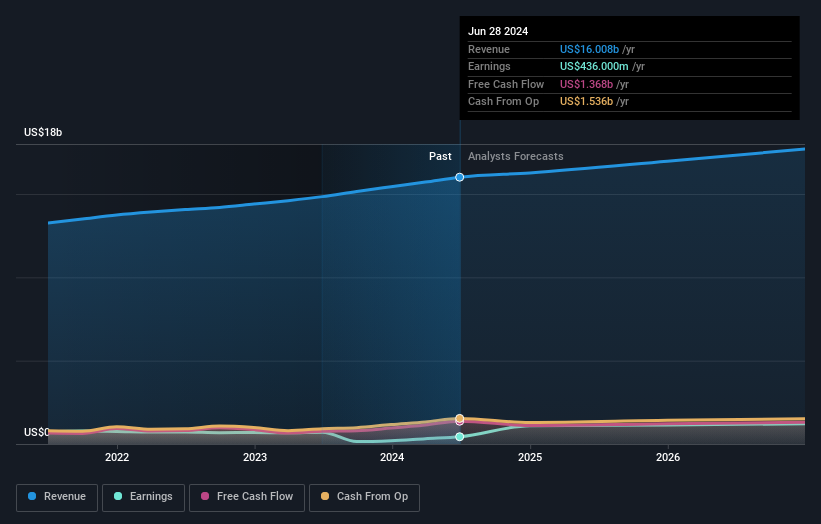821x524 pixels.
Task: Click the US$16.008b revenue value
Action: [x=590, y=49]
